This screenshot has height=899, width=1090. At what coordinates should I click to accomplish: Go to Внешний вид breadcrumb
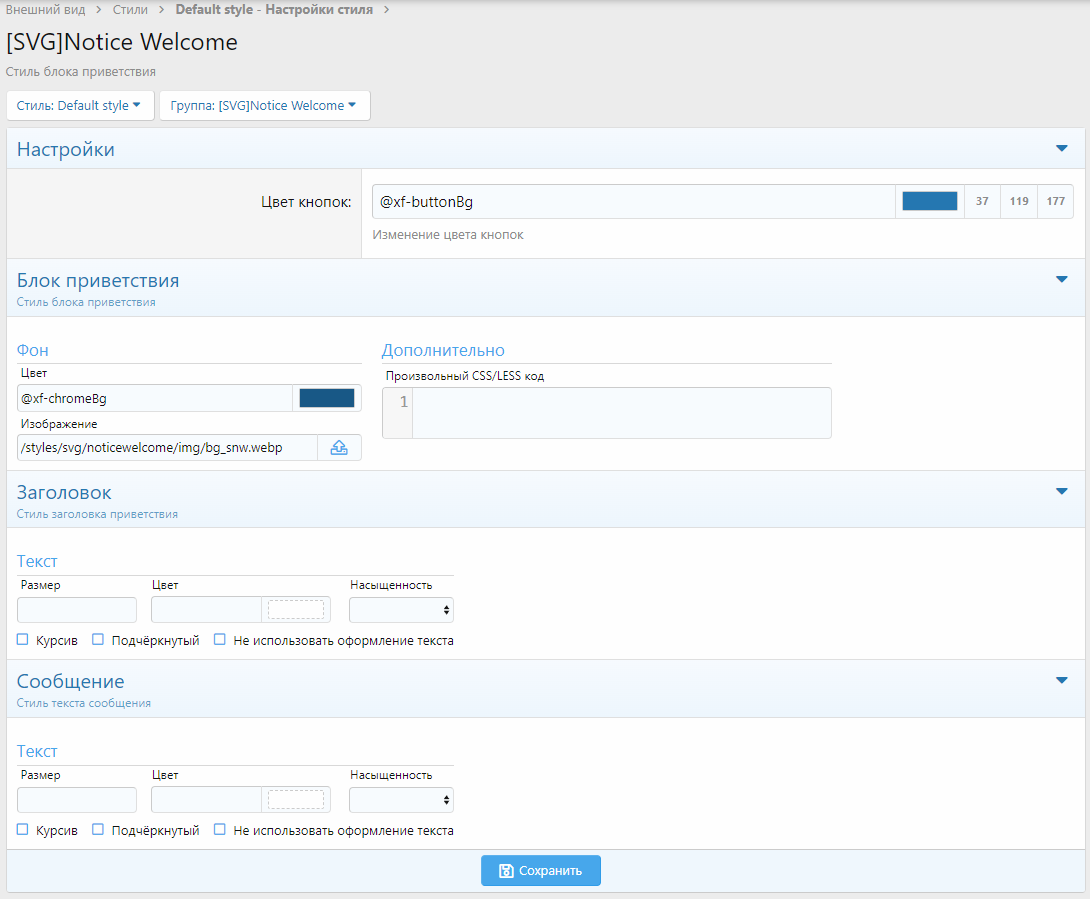point(45,10)
